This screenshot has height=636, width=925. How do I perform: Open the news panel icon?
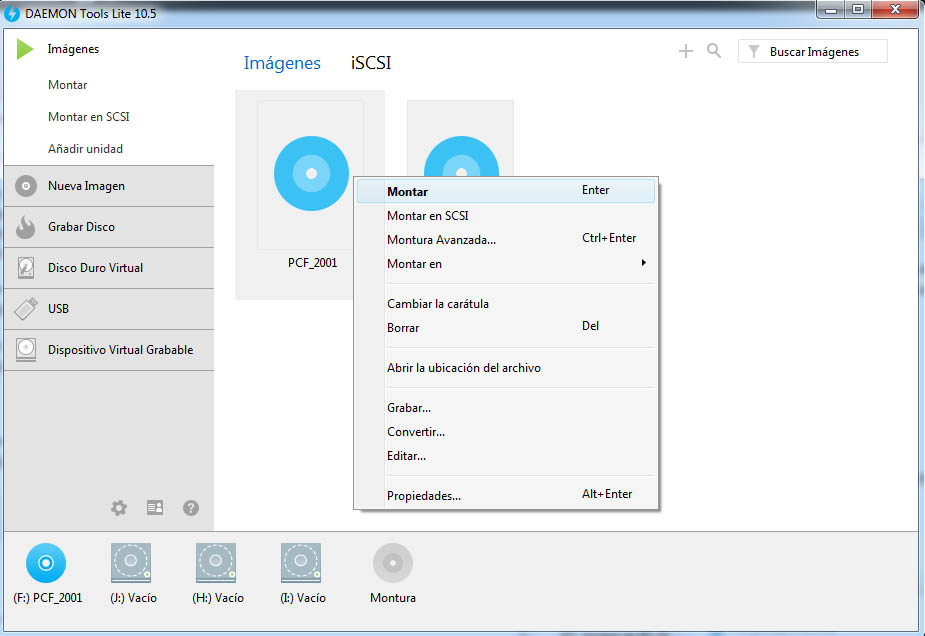155,507
